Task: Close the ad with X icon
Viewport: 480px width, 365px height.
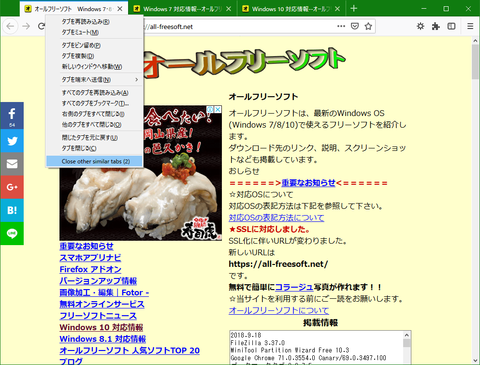Action: click(x=218, y=109)
